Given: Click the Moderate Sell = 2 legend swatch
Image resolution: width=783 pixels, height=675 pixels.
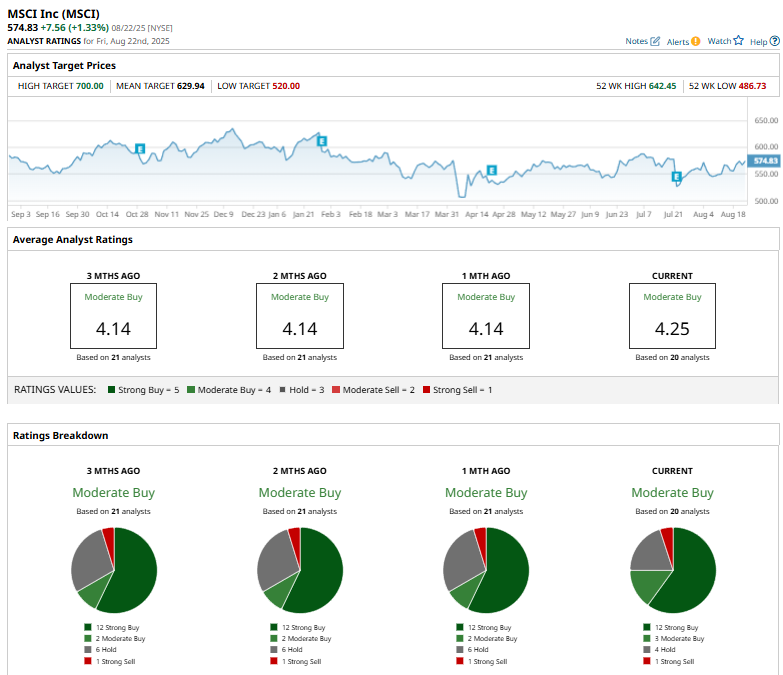Looking at the screenshot, I should [336, 390].
